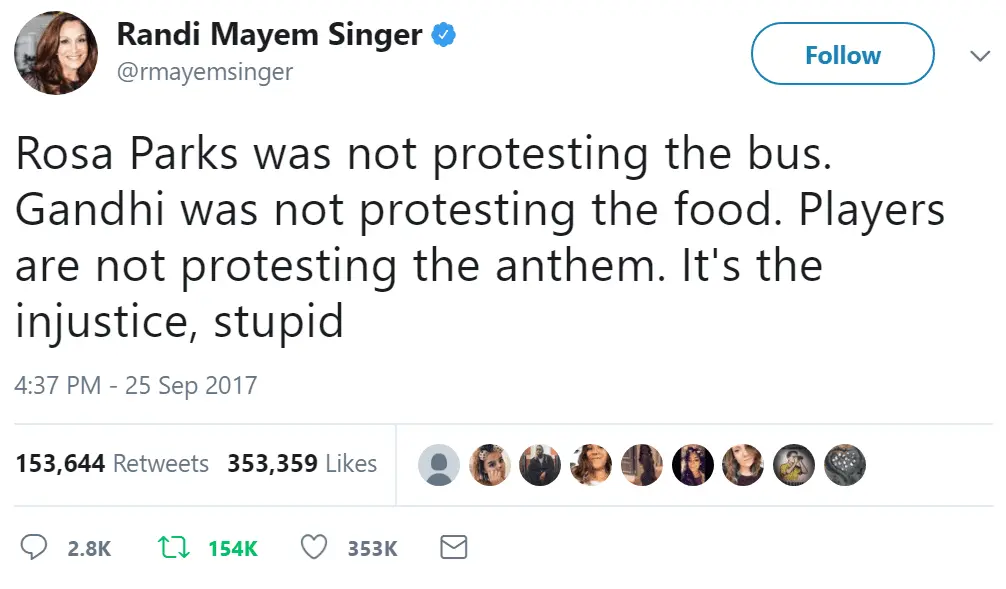Click the envelope direct message icon

pyautogui.click(x=454, y=547)
